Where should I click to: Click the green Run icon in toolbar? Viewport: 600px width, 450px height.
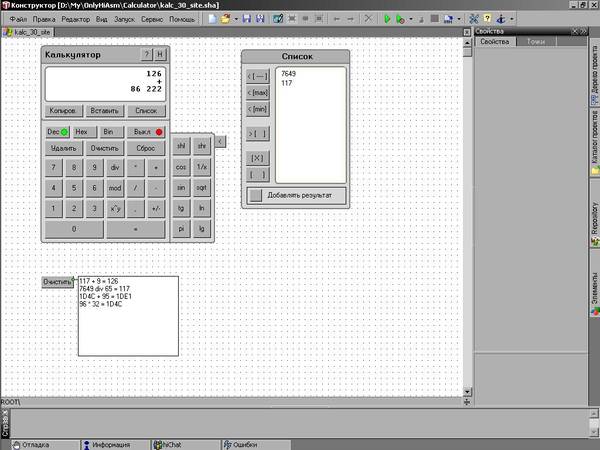[x=387, y=19]
